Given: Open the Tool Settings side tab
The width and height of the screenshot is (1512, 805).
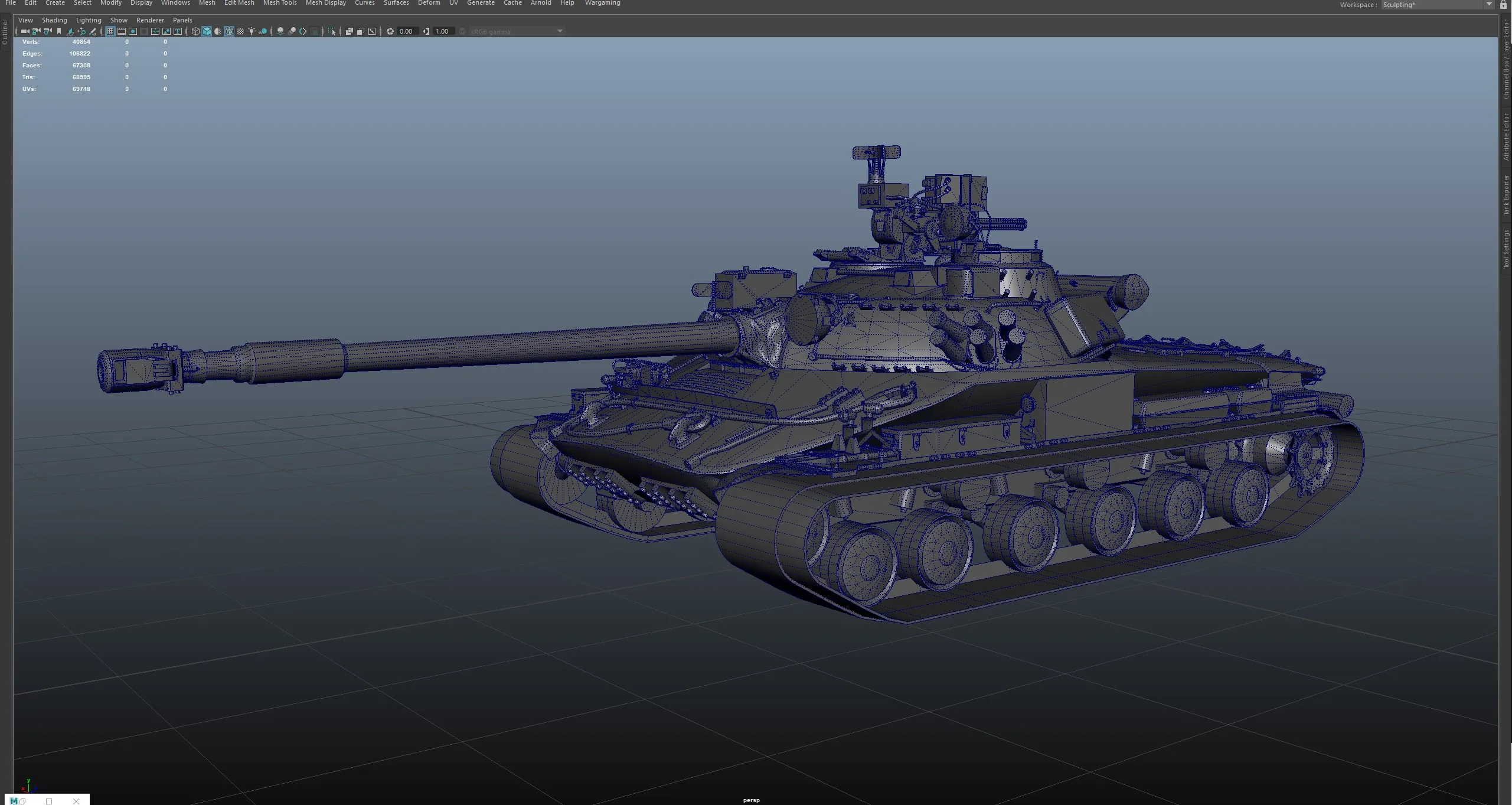Looking at the screenshot, I should [x=1506, y=249].
